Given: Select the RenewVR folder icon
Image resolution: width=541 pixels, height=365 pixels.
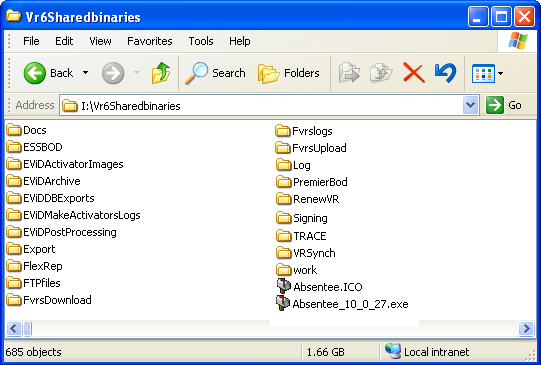Looking at the screenshot, I should (x=284, y=199).
